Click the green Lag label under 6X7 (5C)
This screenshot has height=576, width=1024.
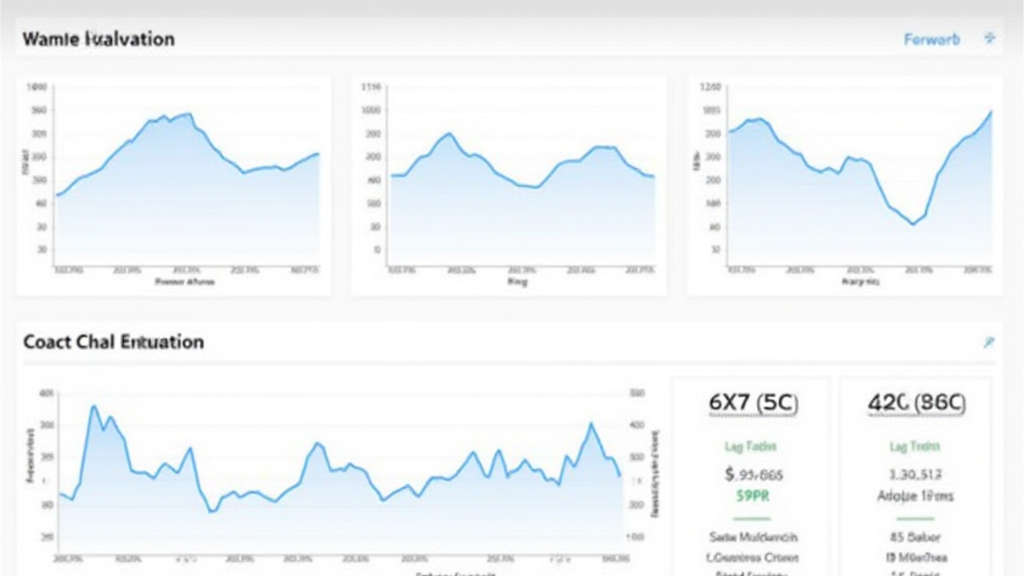point(750,447)
